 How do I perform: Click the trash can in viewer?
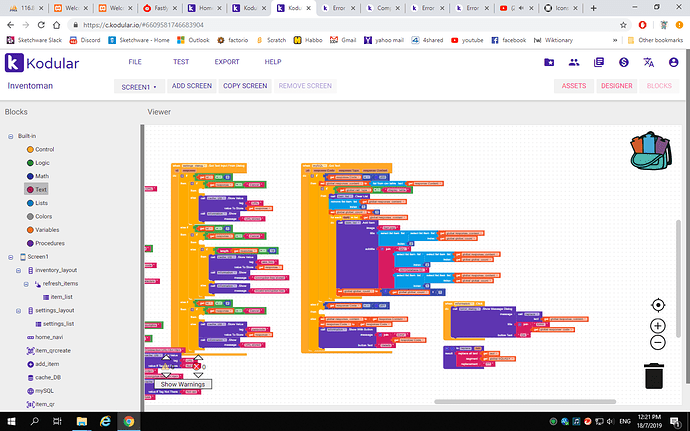[x=654, y=376]
